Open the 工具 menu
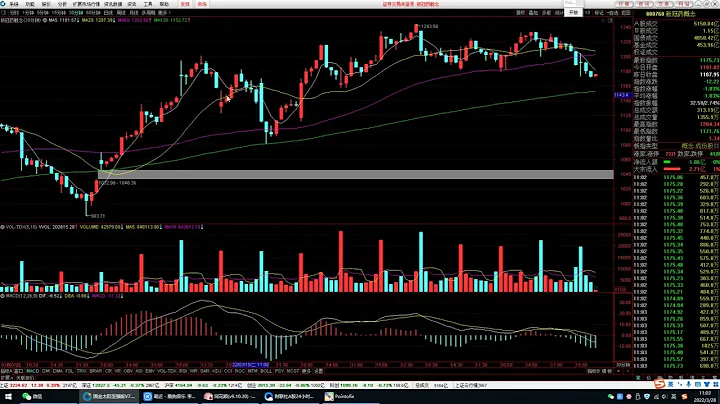Image resolution: width=720 pixels, height=404 pixels. click(x=148, y=4)
